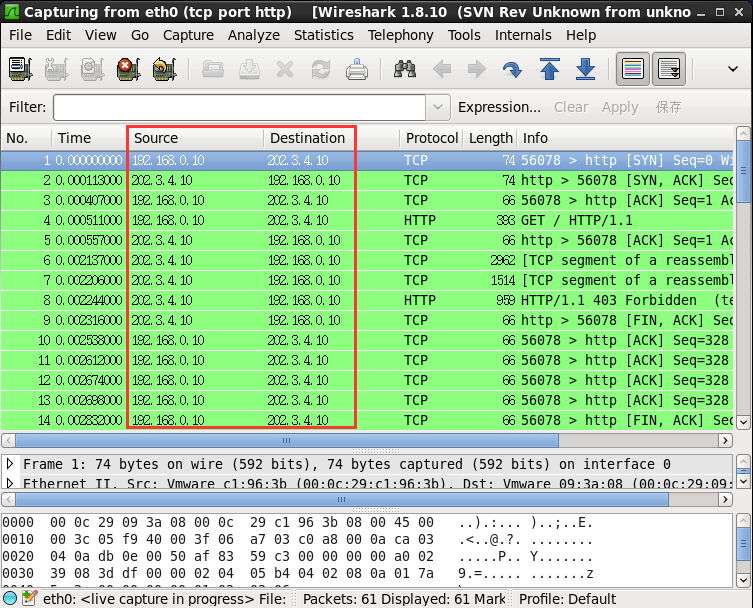
Task: Expand the toolbar overflow chevron
Action: (x=732, y=69)
